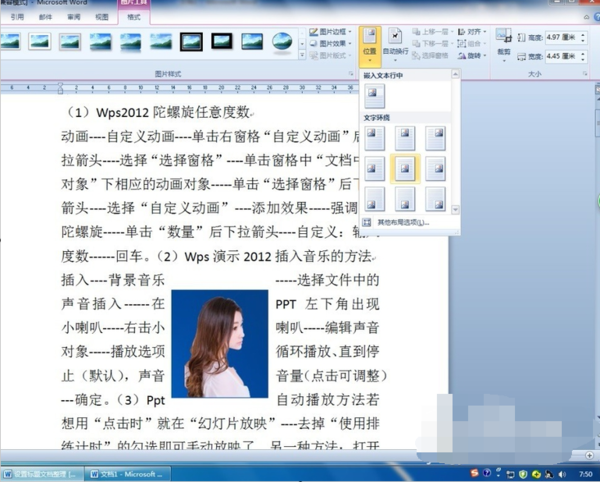Switch to the 视图 tab
This screenshot has height=482, width=600.
[x=102, y=17]
